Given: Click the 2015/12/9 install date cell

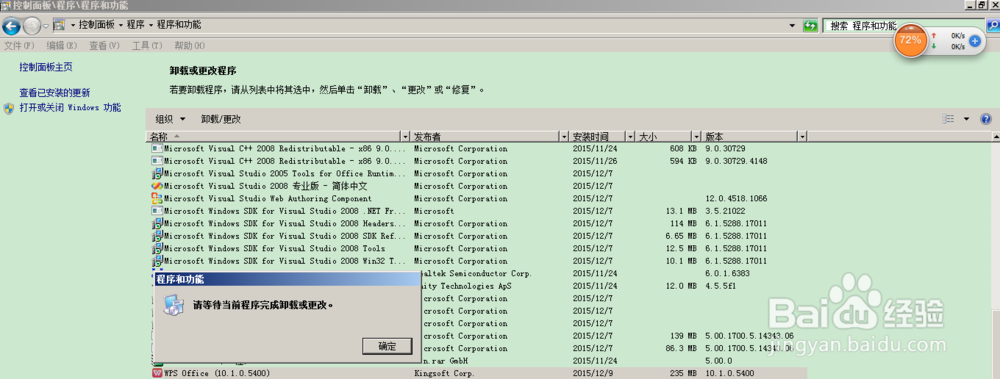Looking at the screenshot, I should (x=592, y=373).
